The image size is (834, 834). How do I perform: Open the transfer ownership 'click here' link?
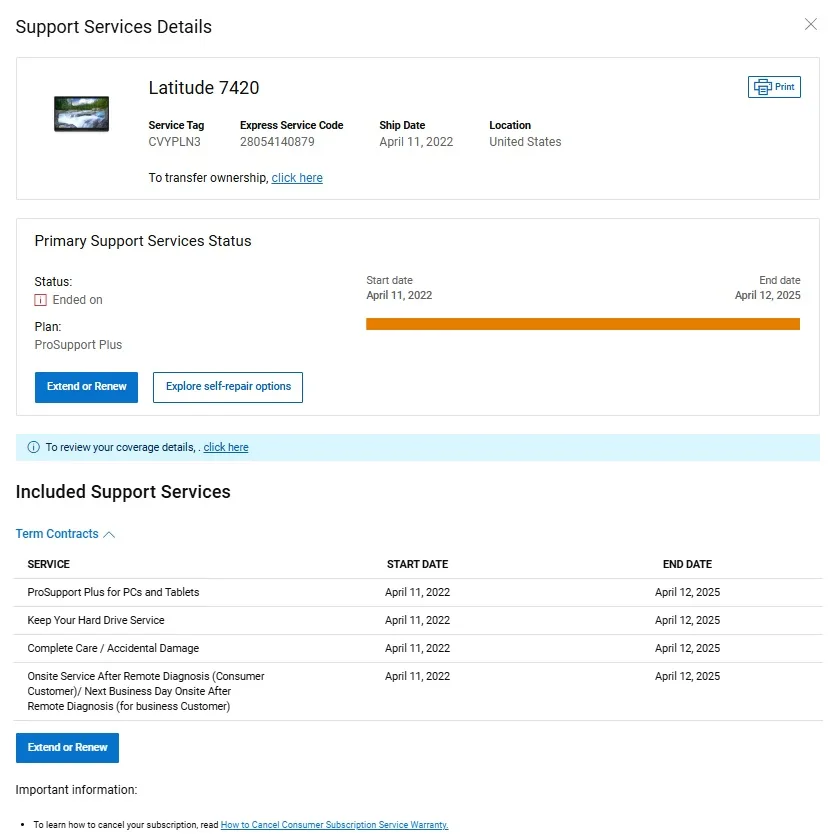[x=297, y=178]
